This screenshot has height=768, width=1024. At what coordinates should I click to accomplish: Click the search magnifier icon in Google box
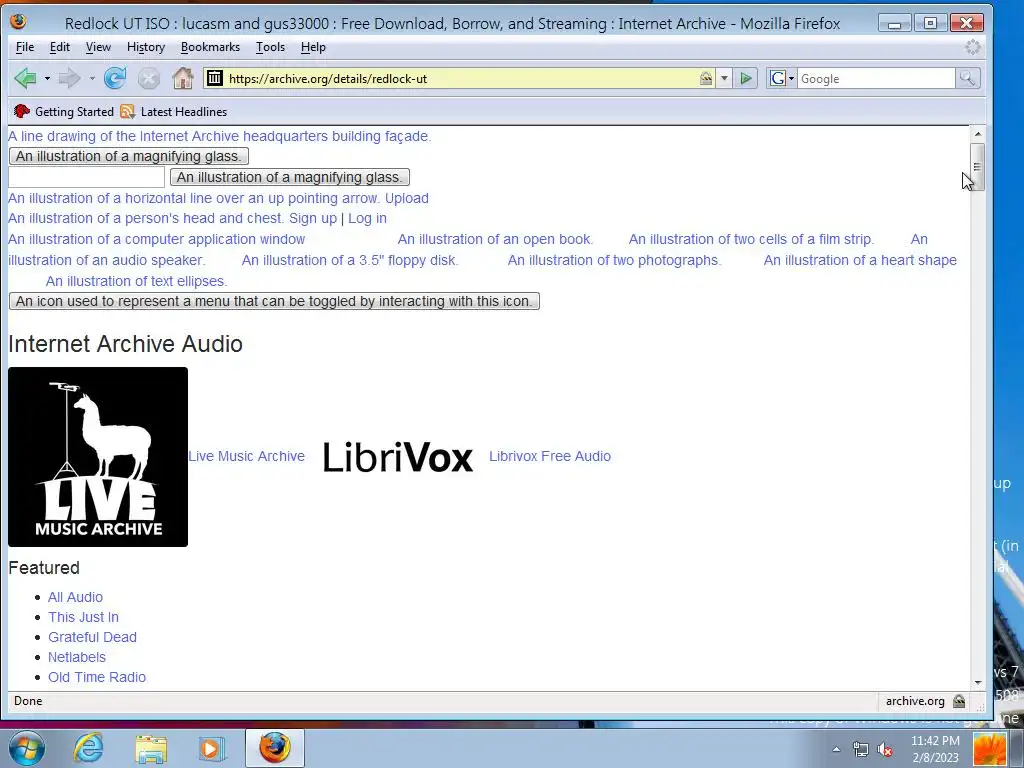[967, 78]
